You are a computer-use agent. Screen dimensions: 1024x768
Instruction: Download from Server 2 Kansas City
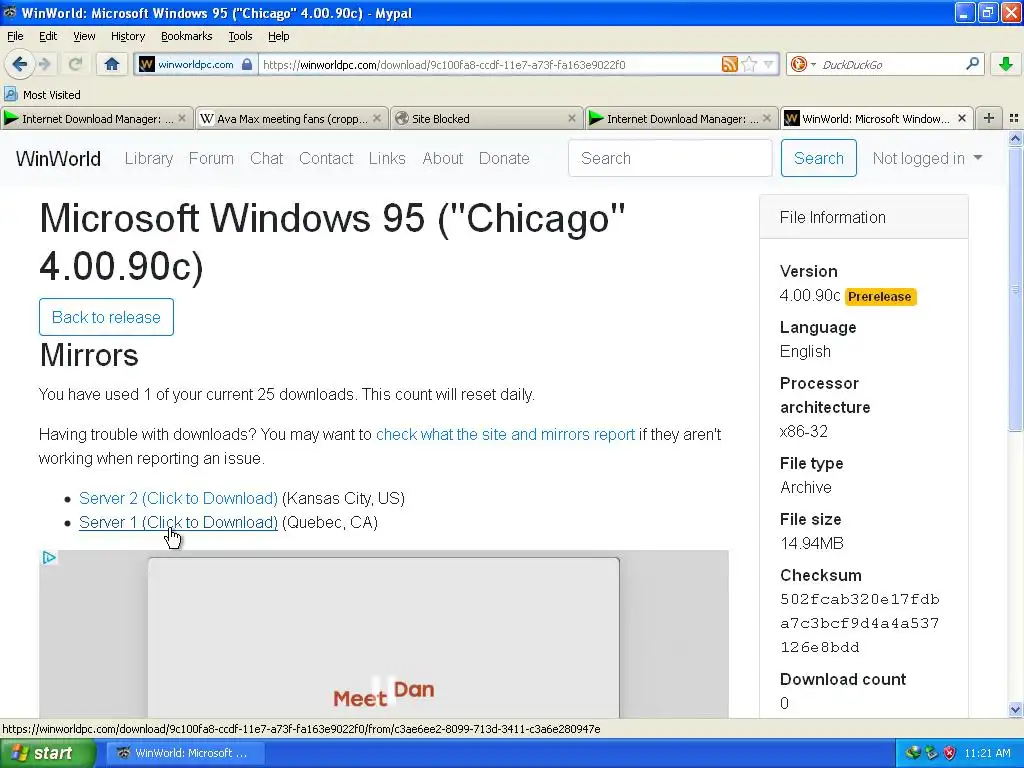click(178, 498)
